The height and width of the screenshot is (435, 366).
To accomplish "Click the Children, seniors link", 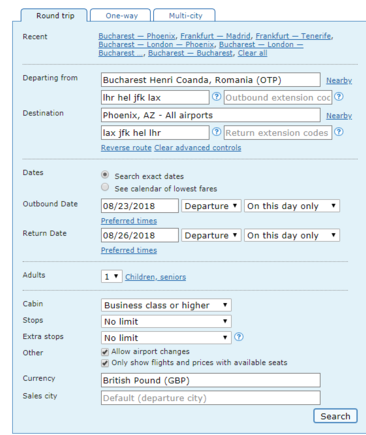I will click(x=155, y=277).
